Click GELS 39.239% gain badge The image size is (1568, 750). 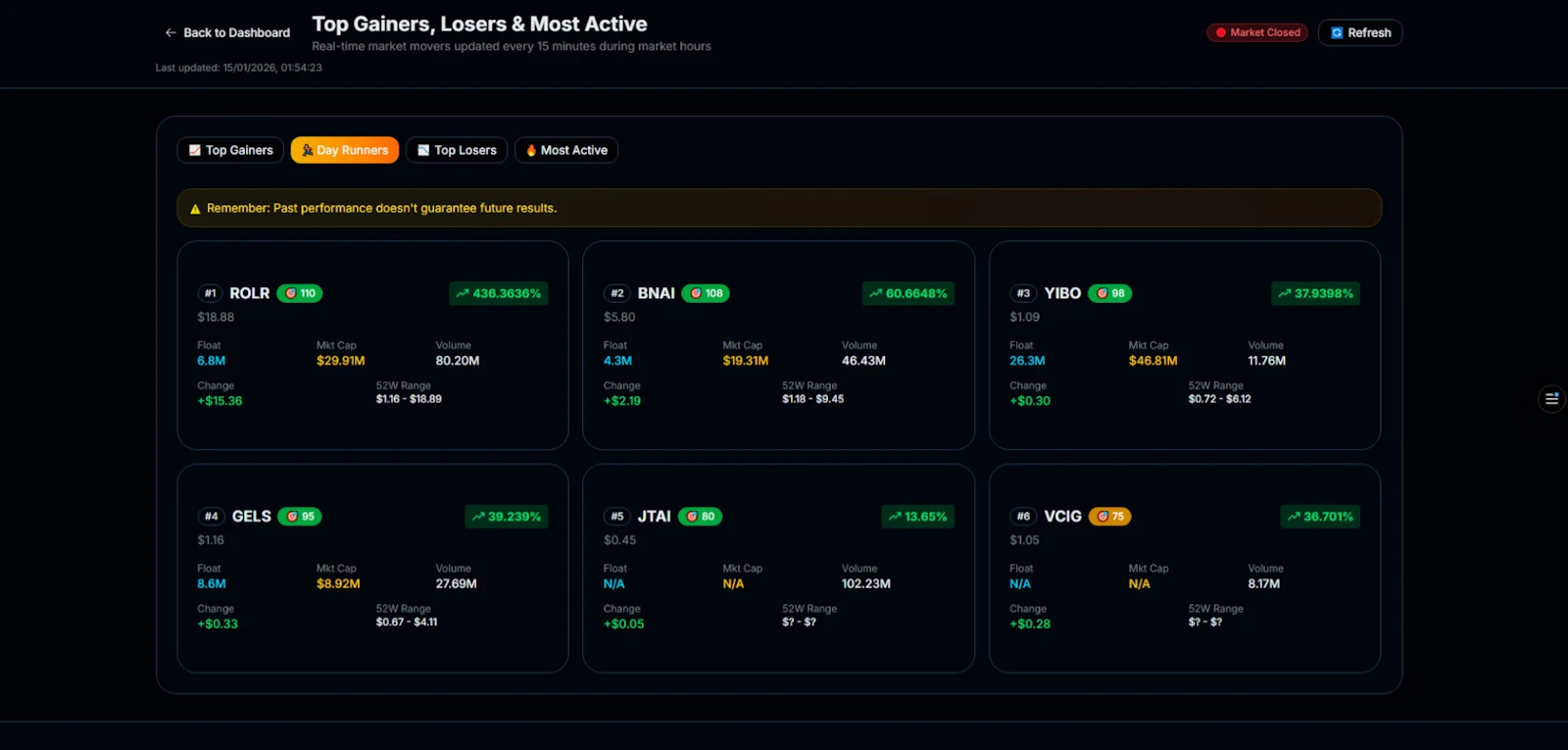[507, 516]
